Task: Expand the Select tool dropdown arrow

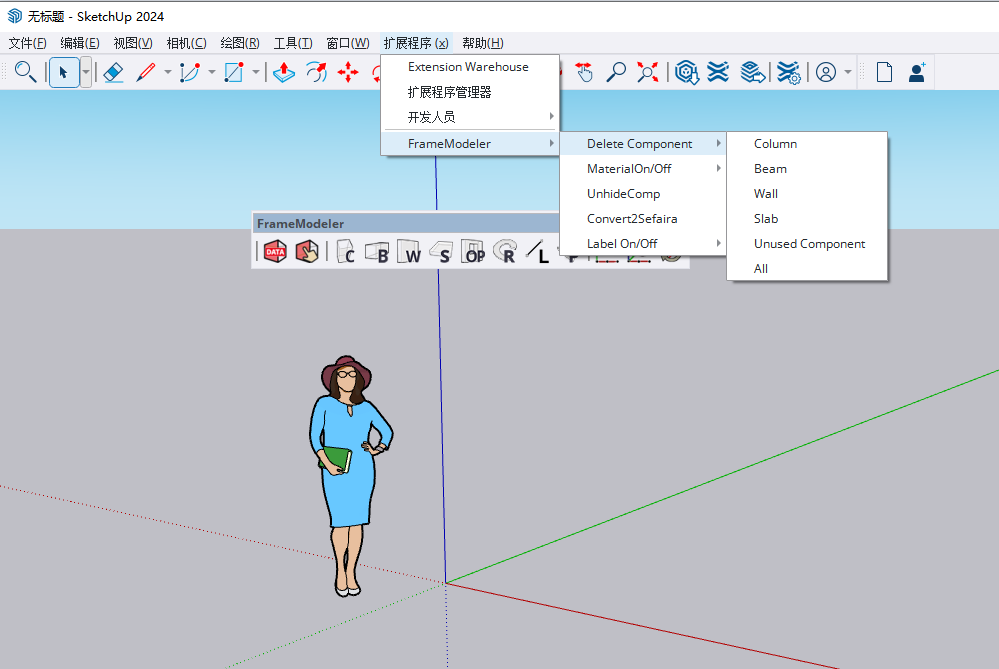Action: click(x=86, y=72)
